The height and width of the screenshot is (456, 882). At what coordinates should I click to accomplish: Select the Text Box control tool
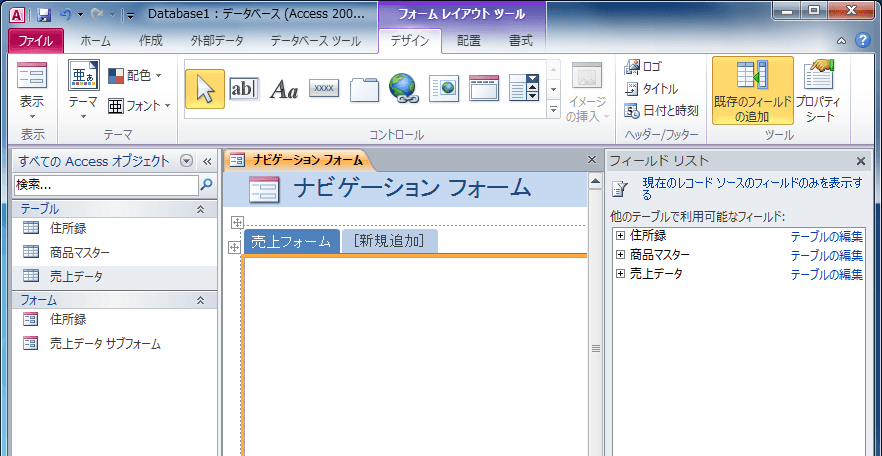[245, 89]
